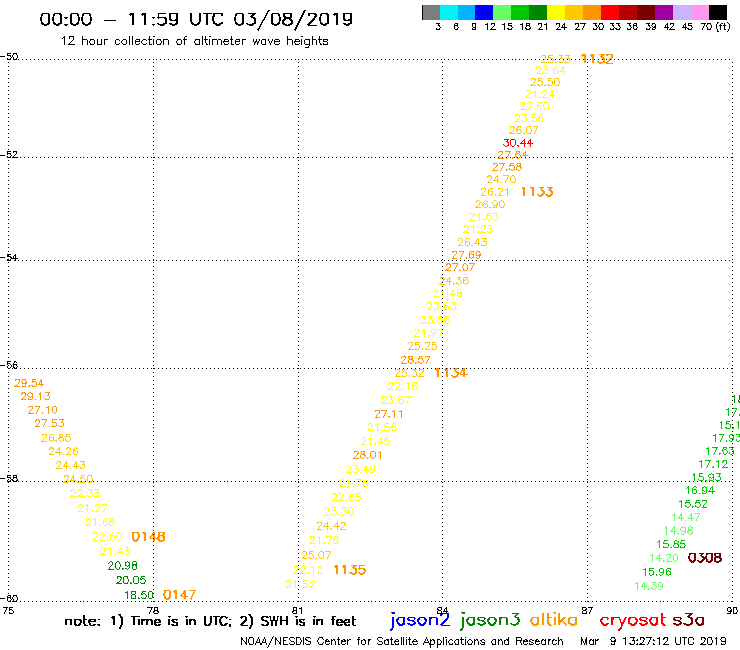Click the 14.39 light green reading
The height and width of the screenshot is (650, 740).
pos(649,586)
